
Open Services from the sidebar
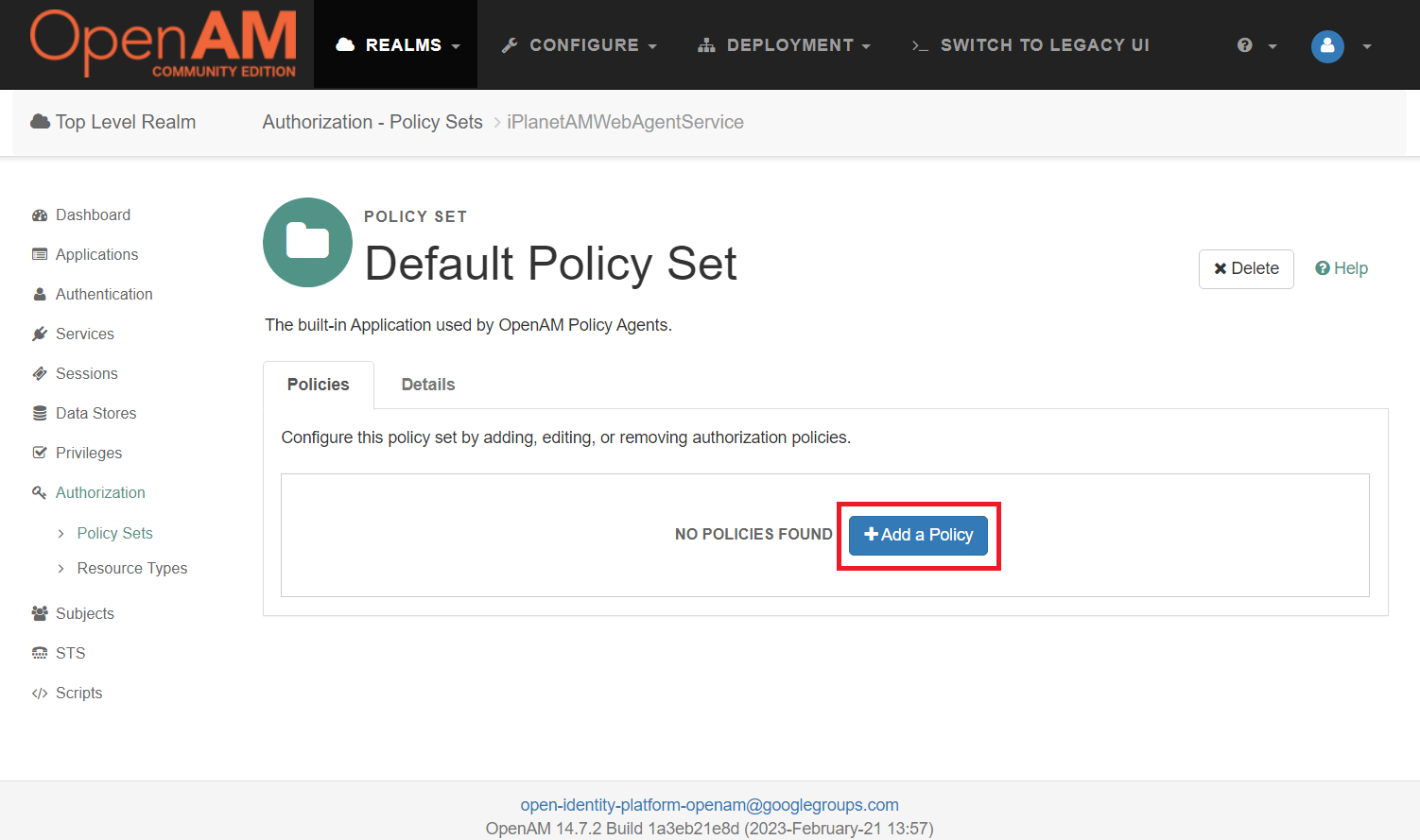pyautogui.click(x=85, y=334)
